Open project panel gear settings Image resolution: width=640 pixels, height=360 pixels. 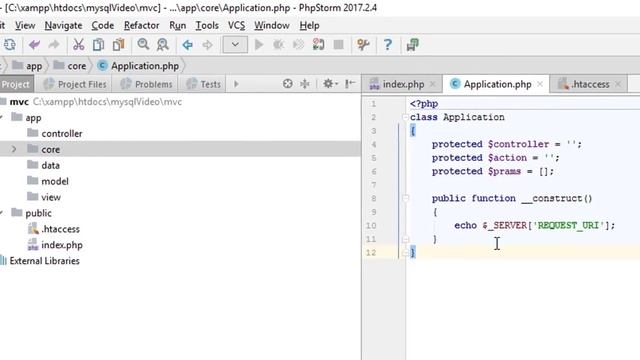click(x=330, y=84)
